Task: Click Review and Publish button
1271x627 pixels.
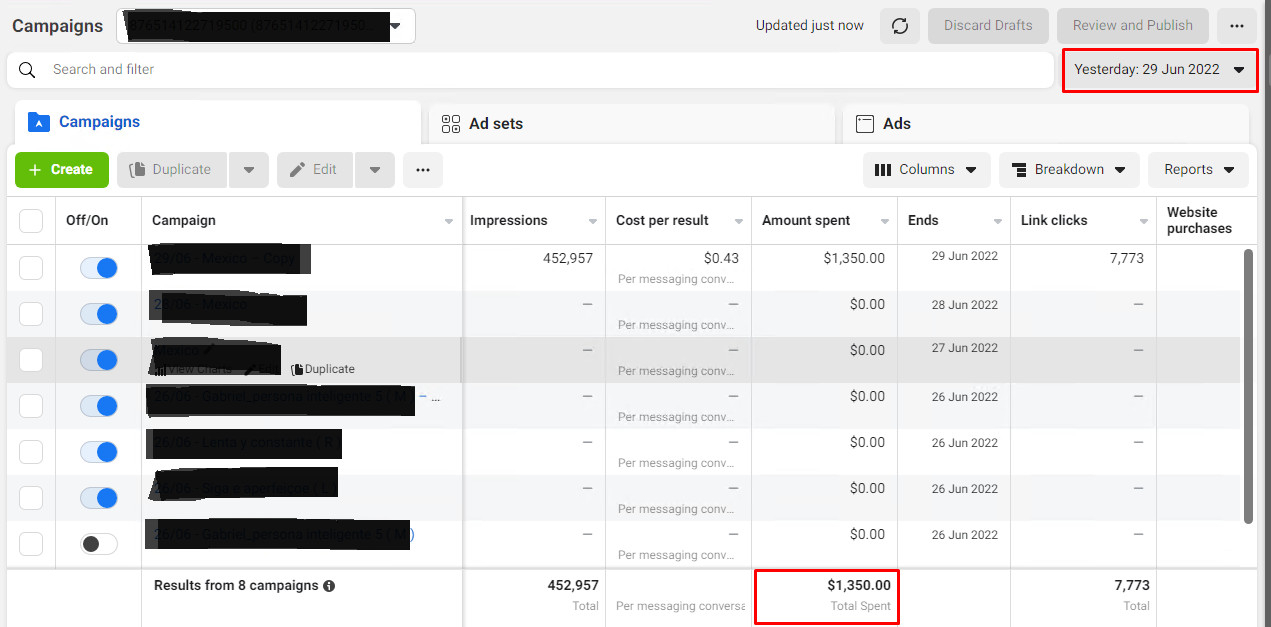Action: 1132,26
